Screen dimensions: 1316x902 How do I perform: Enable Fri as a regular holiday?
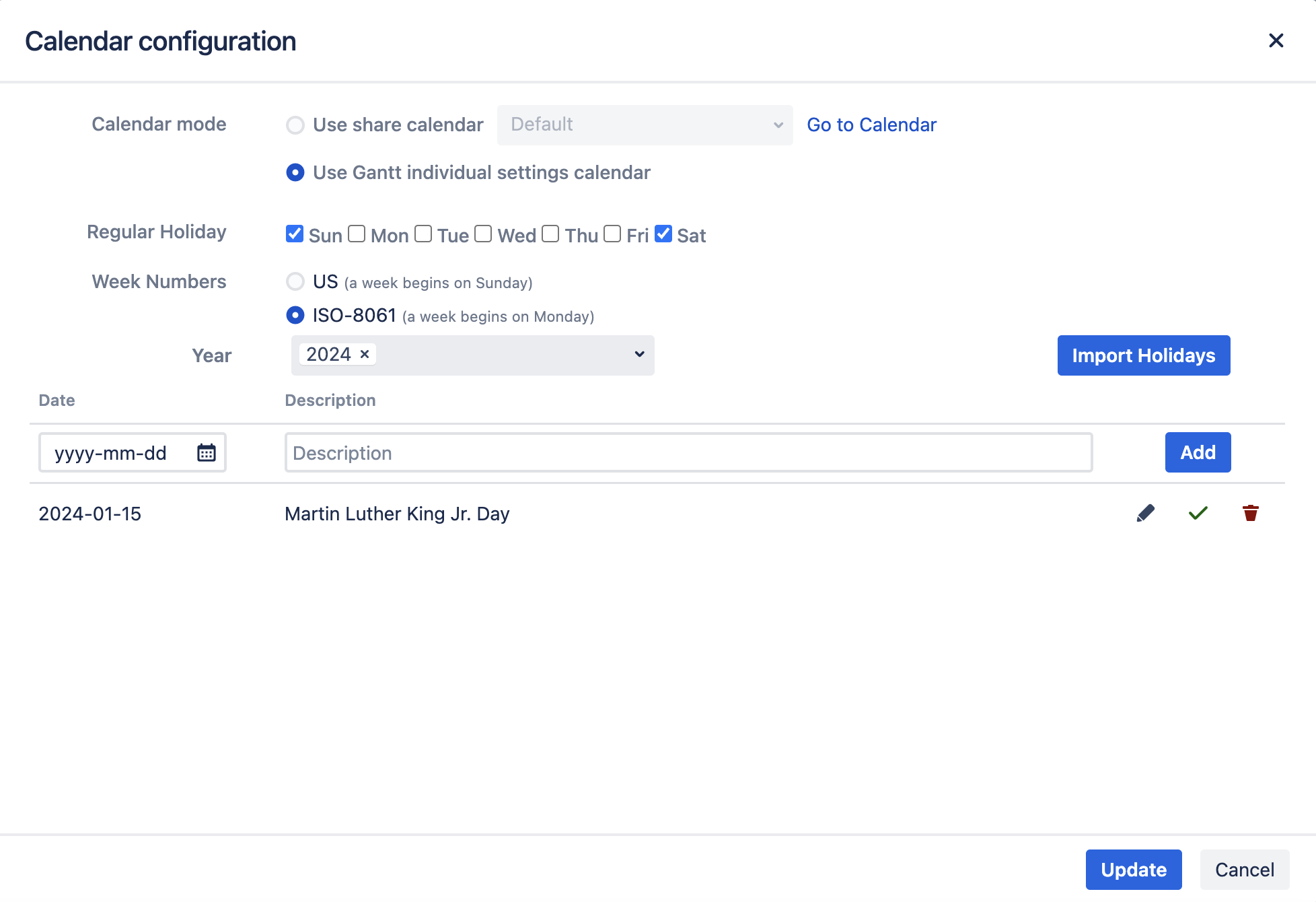(612, 234)
